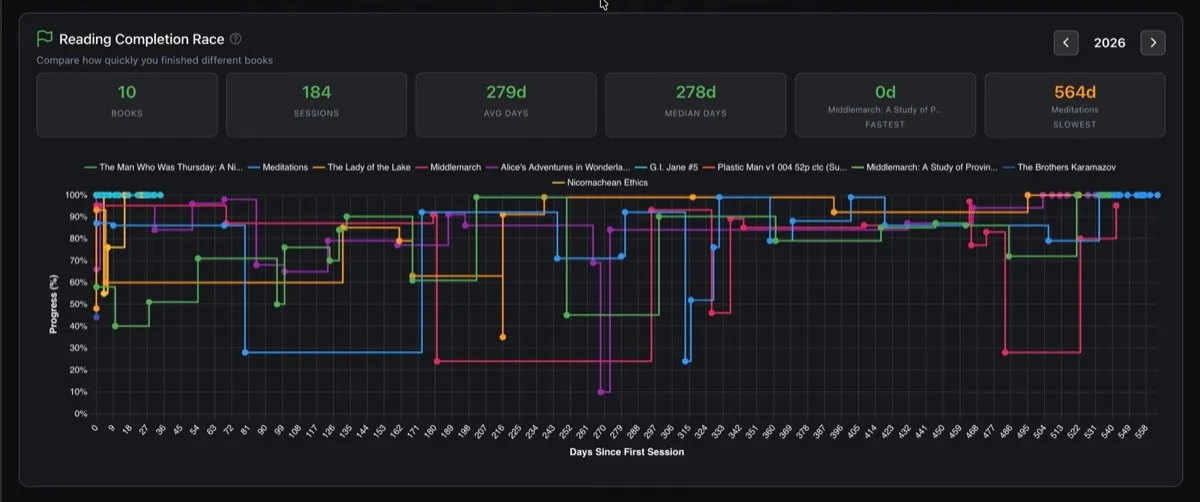Click the 564d Slowest stat card
Viewport: 1200px width, 502px height.
click(x=1075, y=105)
